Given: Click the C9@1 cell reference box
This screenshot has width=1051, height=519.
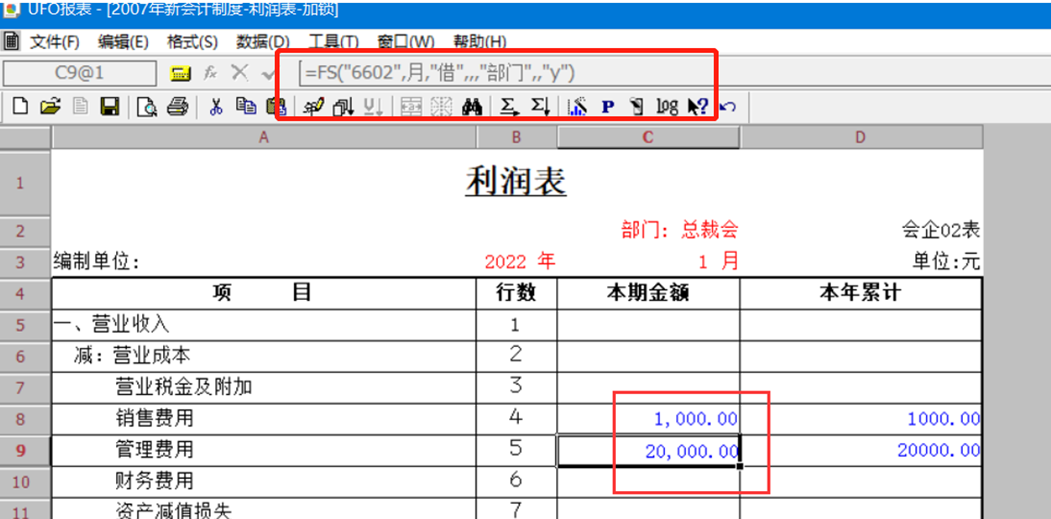Looking at the screenshot, I should point(79,73).
